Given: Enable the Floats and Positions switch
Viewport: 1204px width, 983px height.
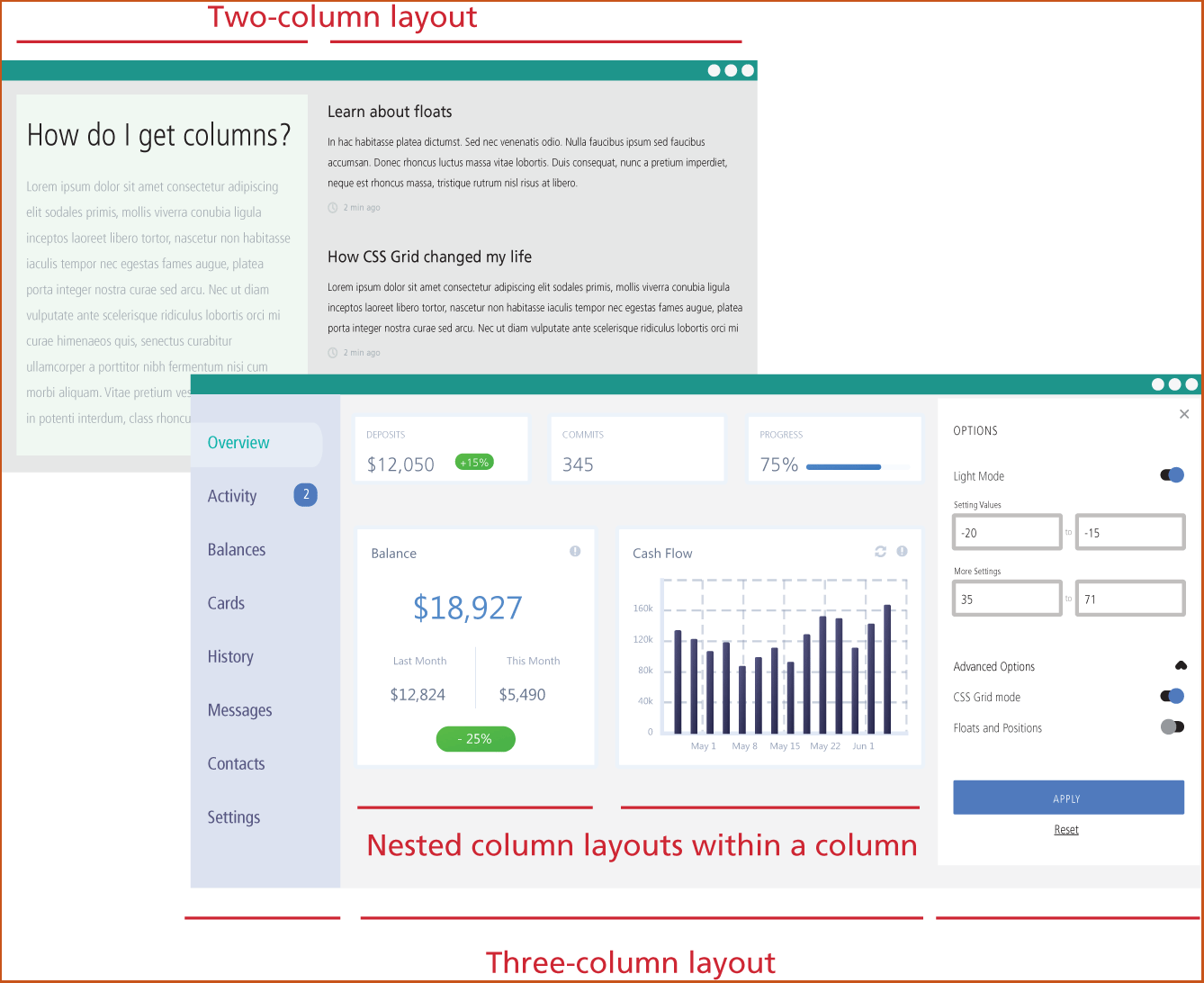Looking at the screenshot, I should pyautogui.click(x=1172, y=726).
